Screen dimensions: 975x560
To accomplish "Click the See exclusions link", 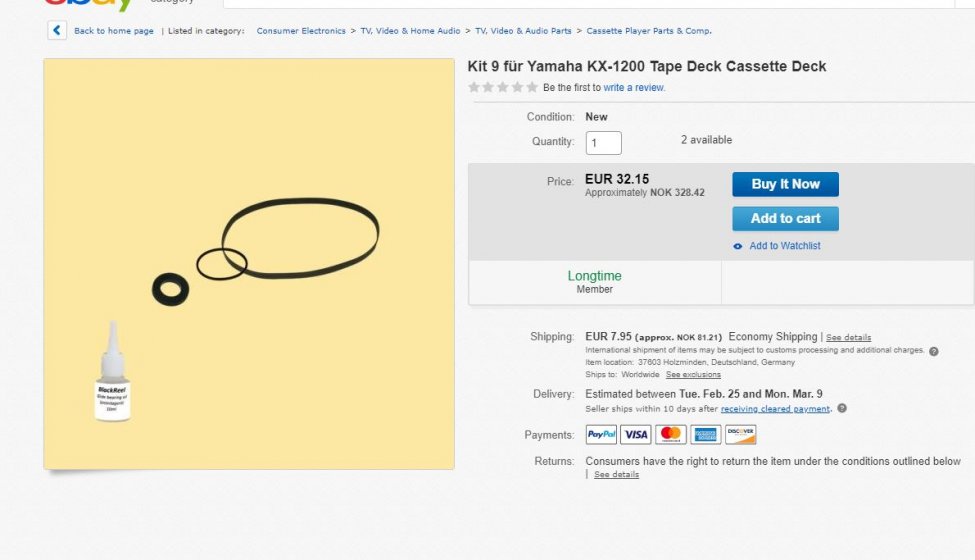I will click(693, 374).
